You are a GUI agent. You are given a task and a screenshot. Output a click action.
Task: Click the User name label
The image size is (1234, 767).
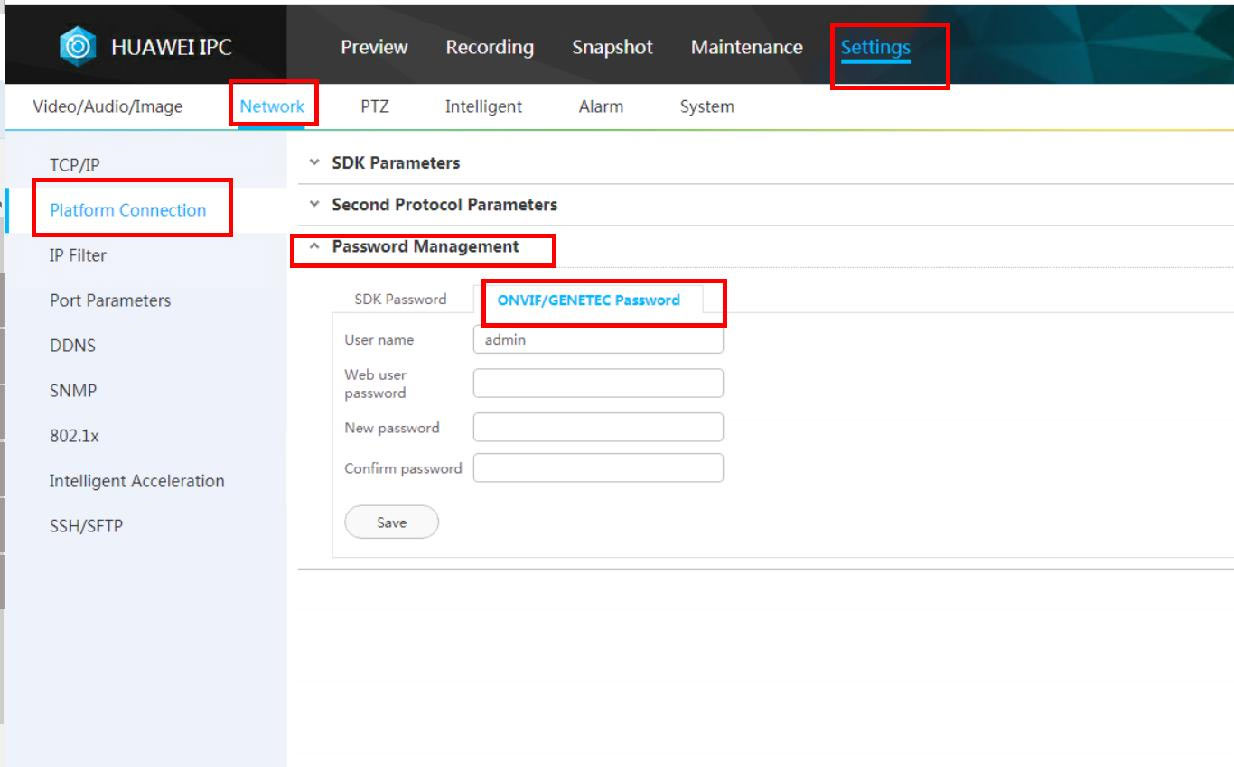click(379, 340)
